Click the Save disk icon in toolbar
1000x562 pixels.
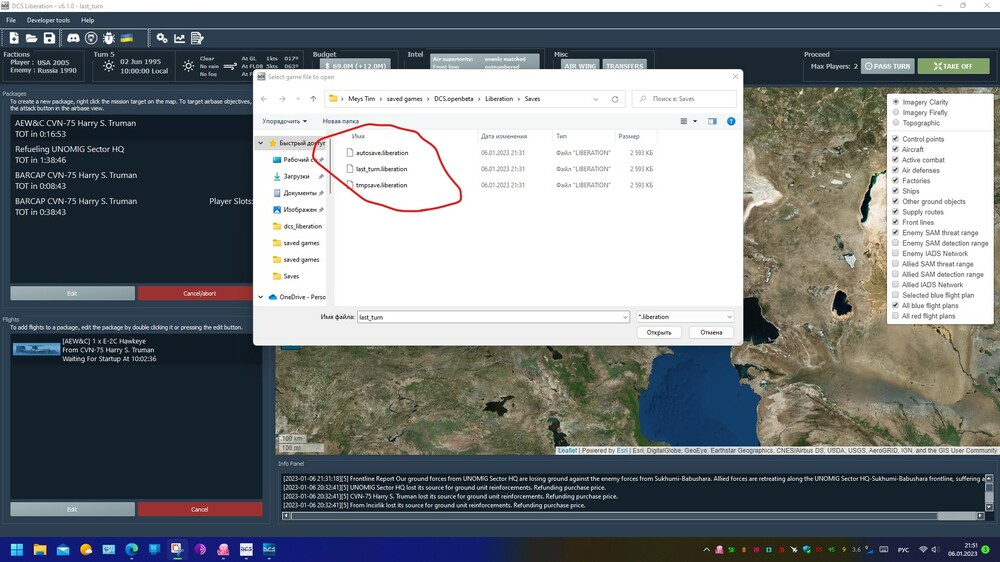point(48,38)
